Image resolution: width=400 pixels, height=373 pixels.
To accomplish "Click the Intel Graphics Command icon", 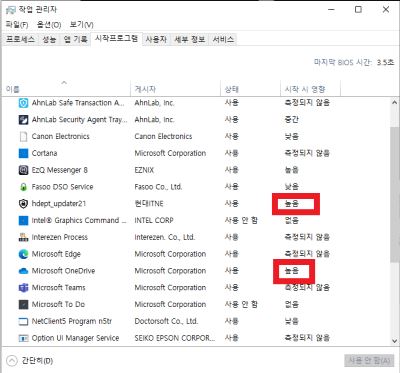I will (23, 220).
